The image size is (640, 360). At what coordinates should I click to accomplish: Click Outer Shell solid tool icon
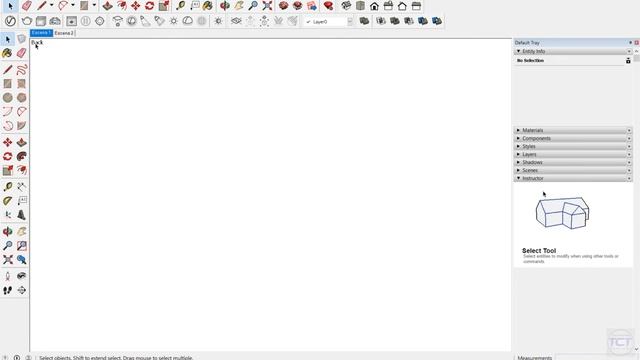click(364, 21)
